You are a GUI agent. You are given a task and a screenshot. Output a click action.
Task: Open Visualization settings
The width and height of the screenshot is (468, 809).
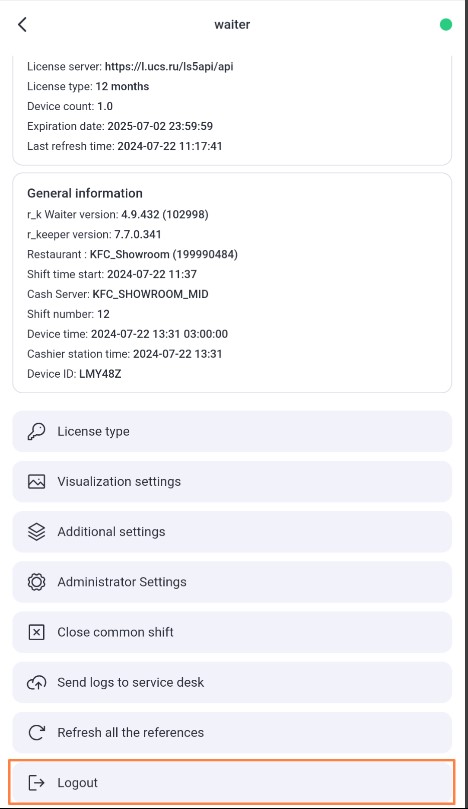pyautogui.click(x=232, y=481)
